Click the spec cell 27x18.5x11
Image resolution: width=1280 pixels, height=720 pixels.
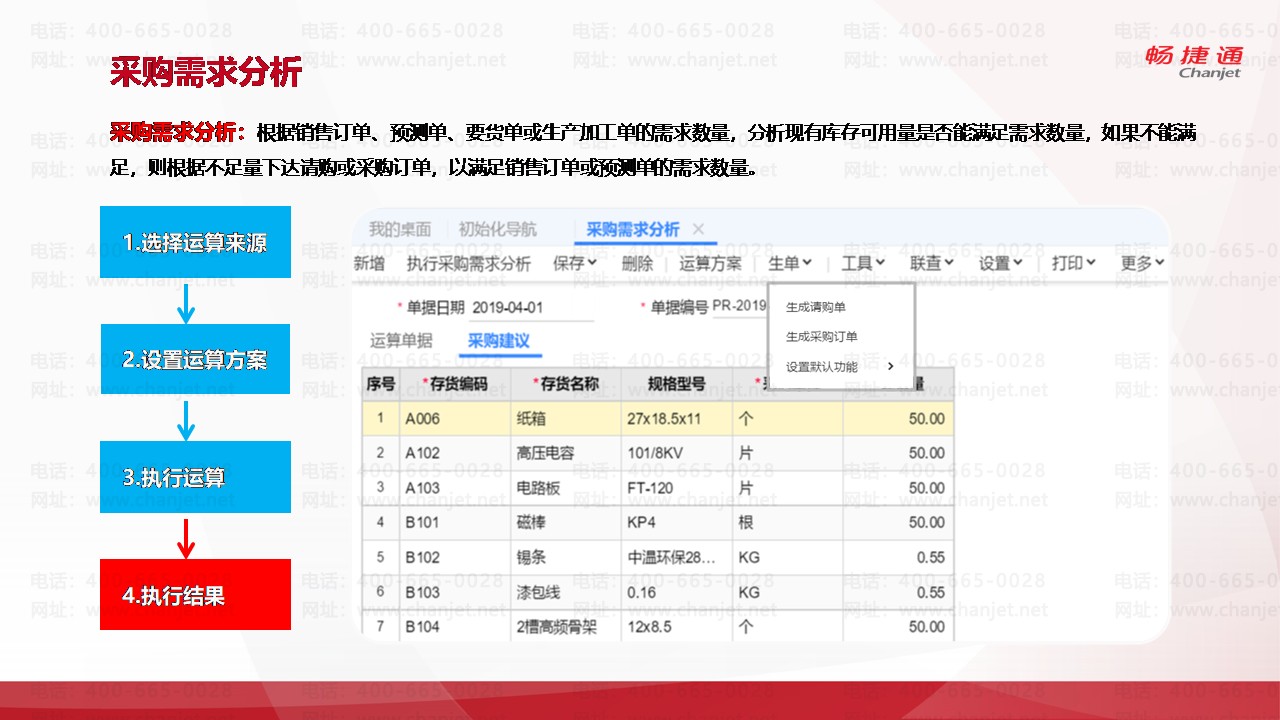(676, 418)
